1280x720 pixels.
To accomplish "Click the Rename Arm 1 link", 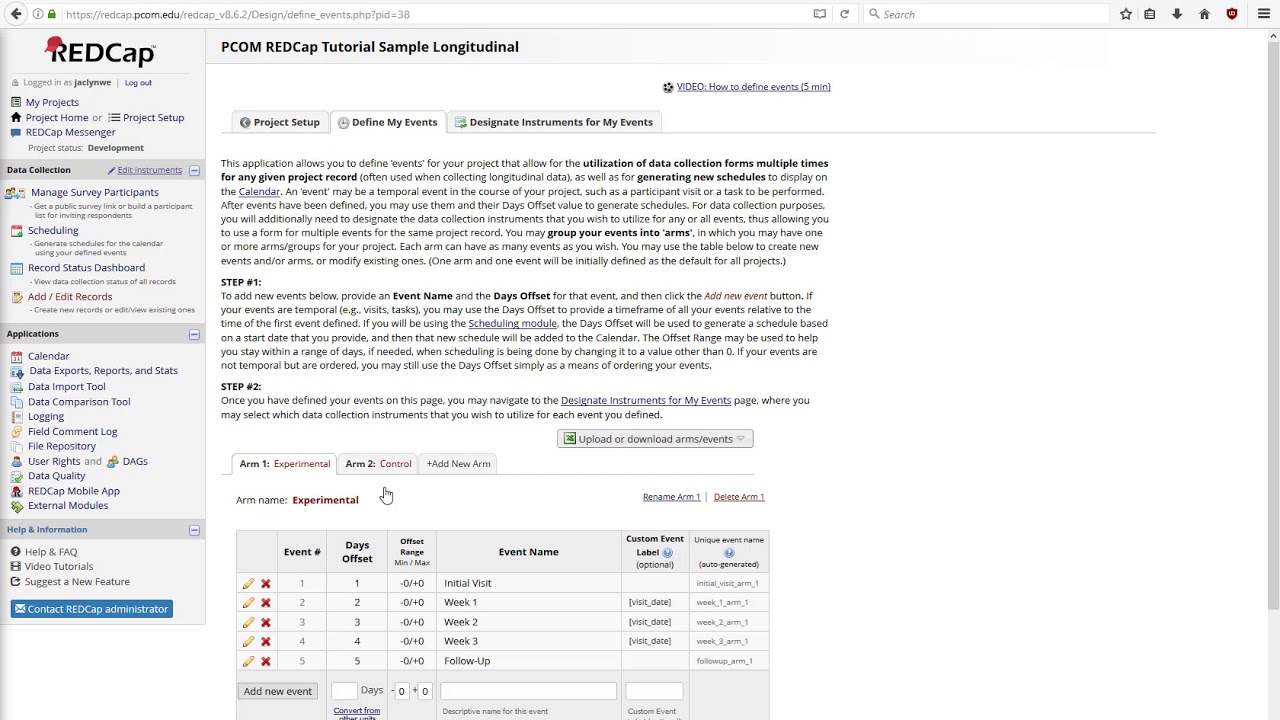I will point(671,497).
